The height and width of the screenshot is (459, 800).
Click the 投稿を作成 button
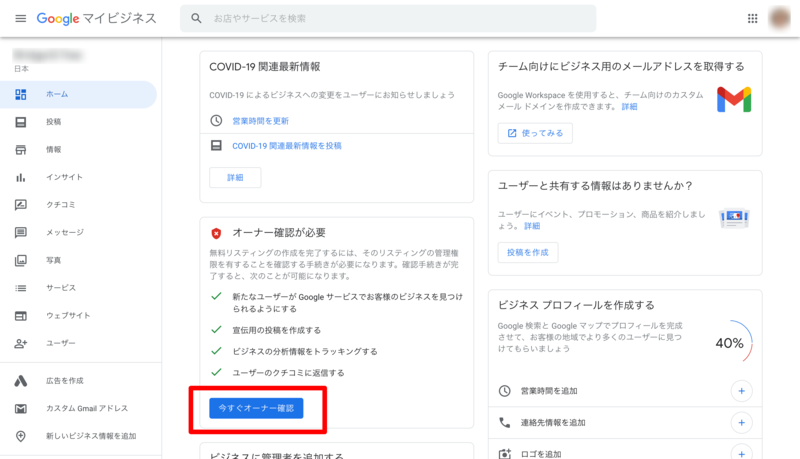(x=528, y=252)
